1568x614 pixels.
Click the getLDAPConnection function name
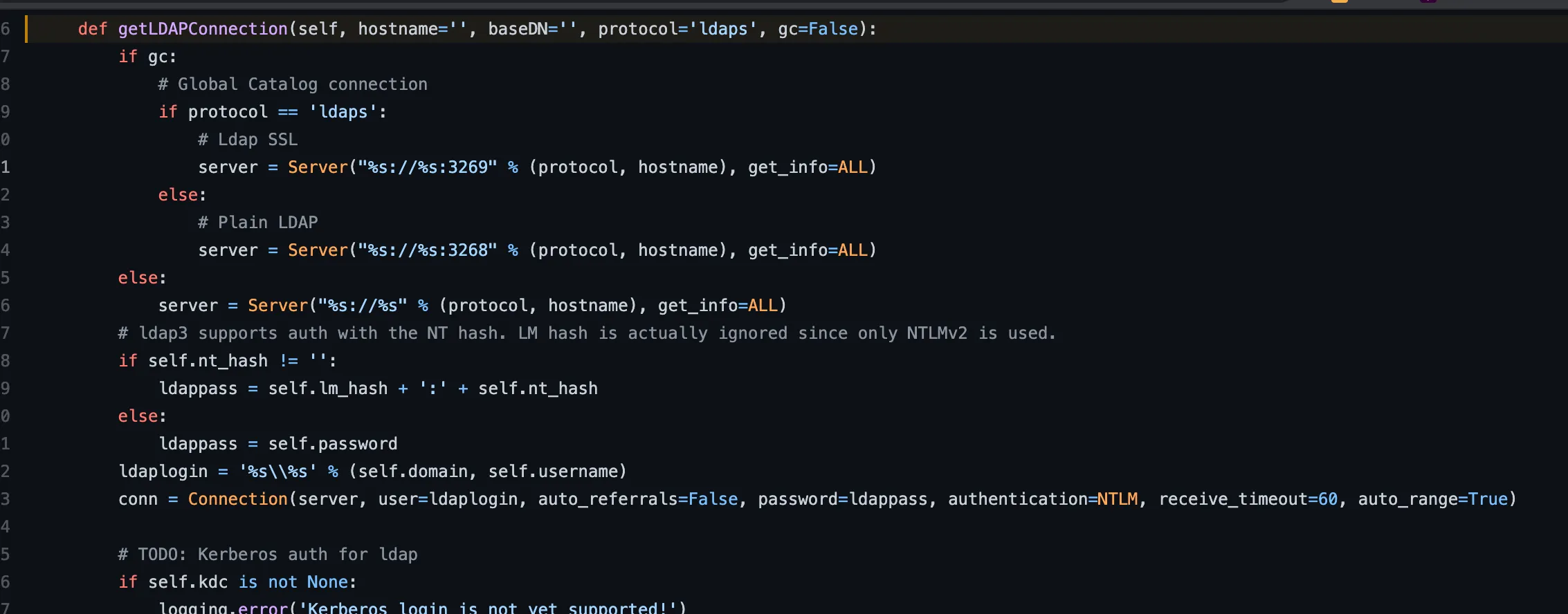coord(202,29)
